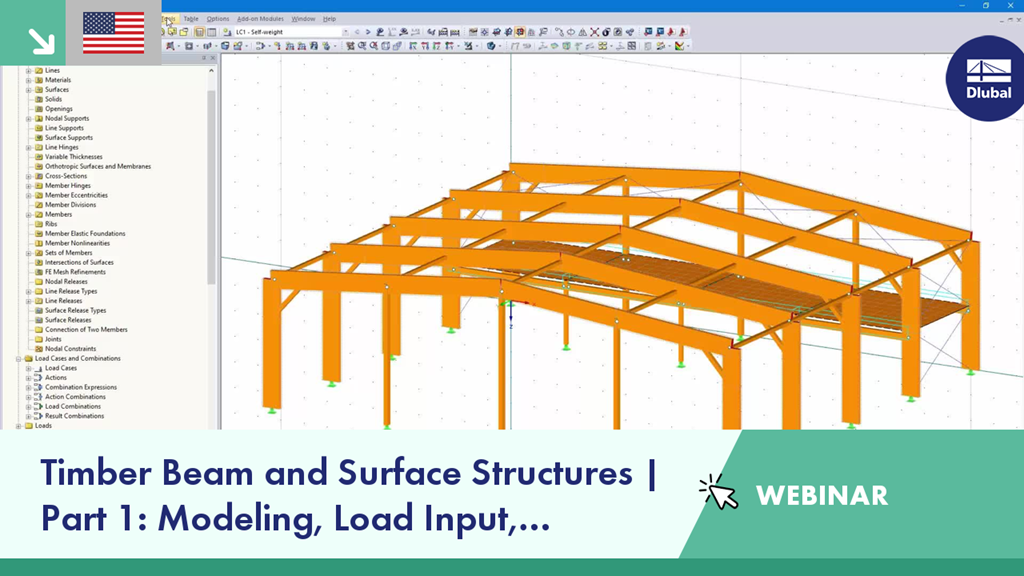Select 'Member Elastic Foundations' tree item
This screenshot has height=576, width=1024.
tap(85, 234)
